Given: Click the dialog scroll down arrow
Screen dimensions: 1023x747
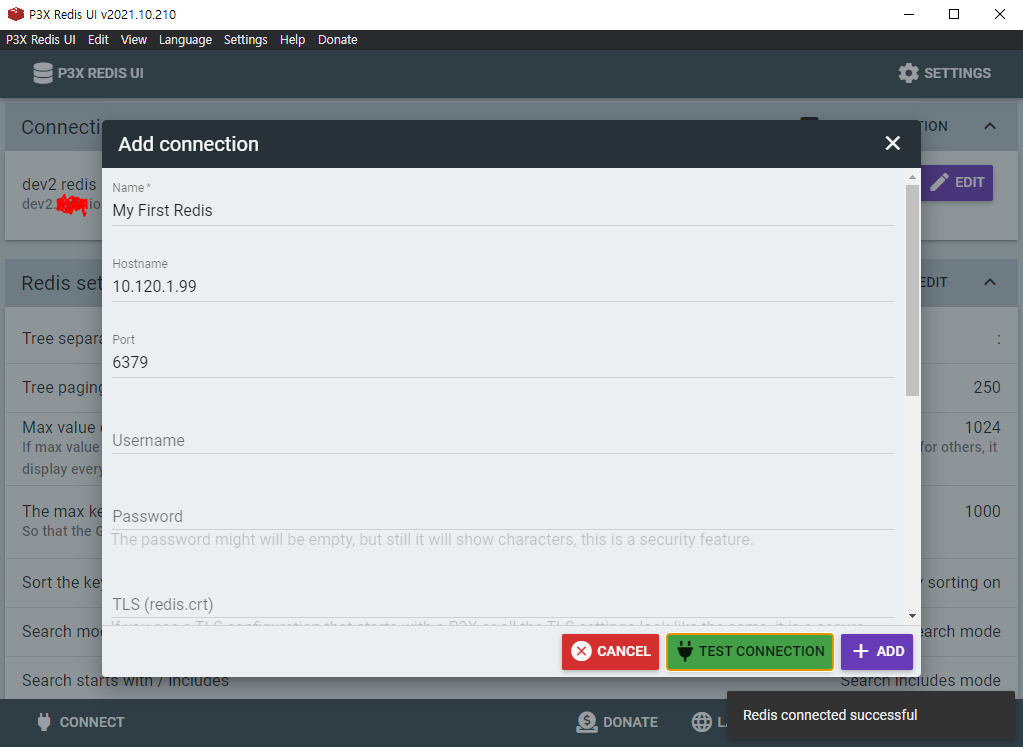Looking at the screenshot, I should pyautogui.click(x=912, y=616).
